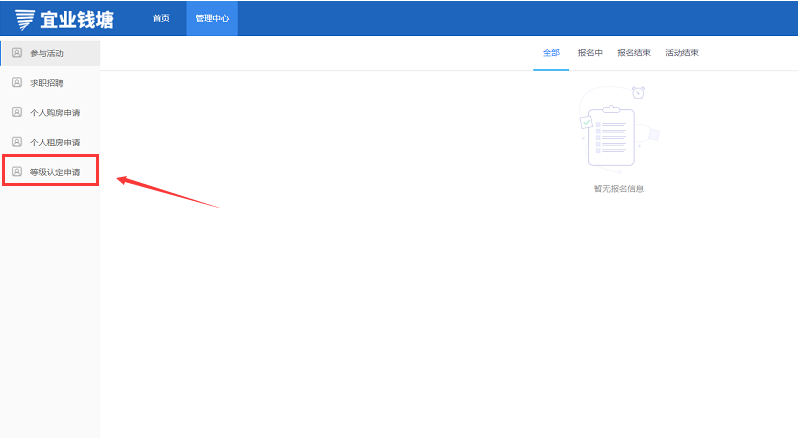Click the person icon beside 求职招聘
The width and height of the screenshot is (799, 438).
coord(16,82)
